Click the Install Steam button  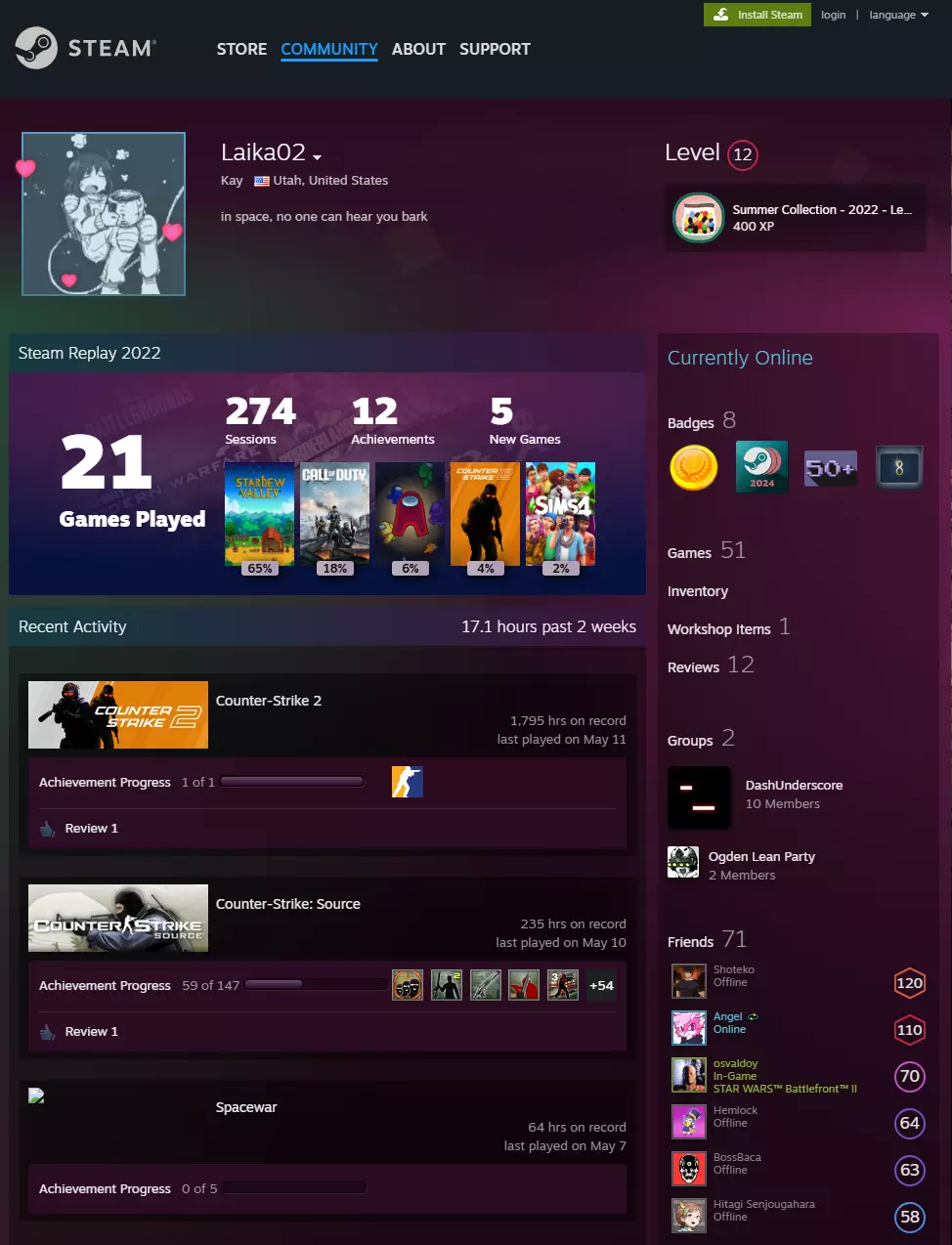(x=757, y=15)
